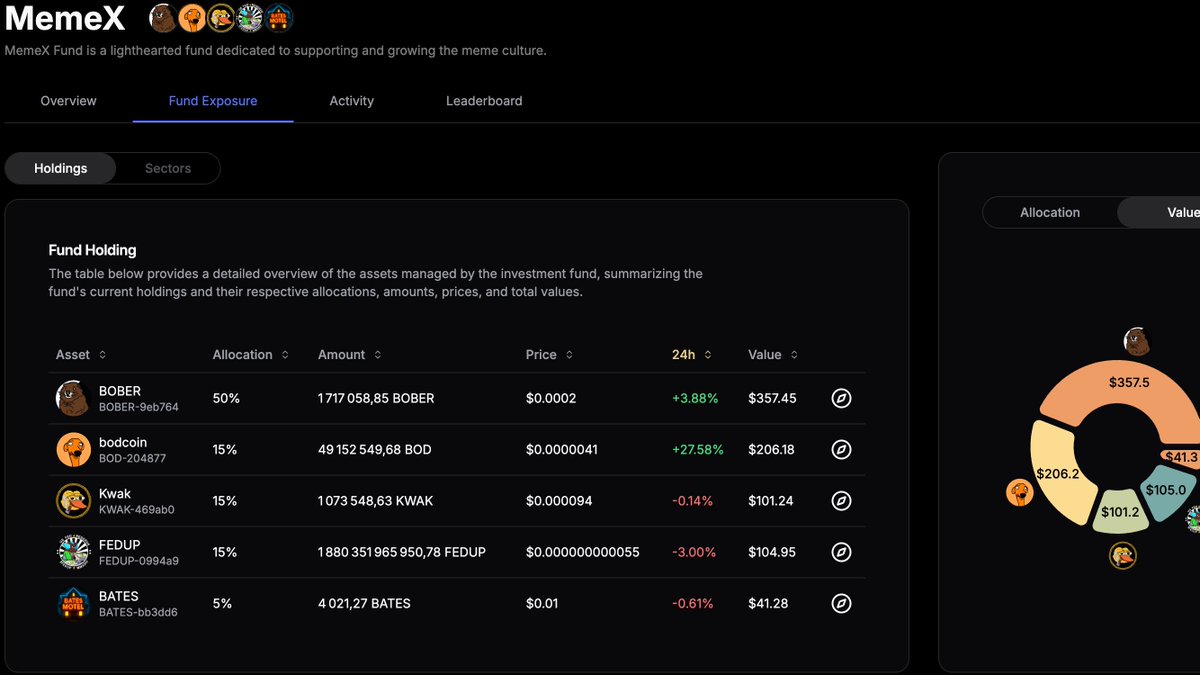The image size is (1200, 675).
Task: Click the Bates Motel avatar next to MemeX title
Action: (x=279, y=18)
